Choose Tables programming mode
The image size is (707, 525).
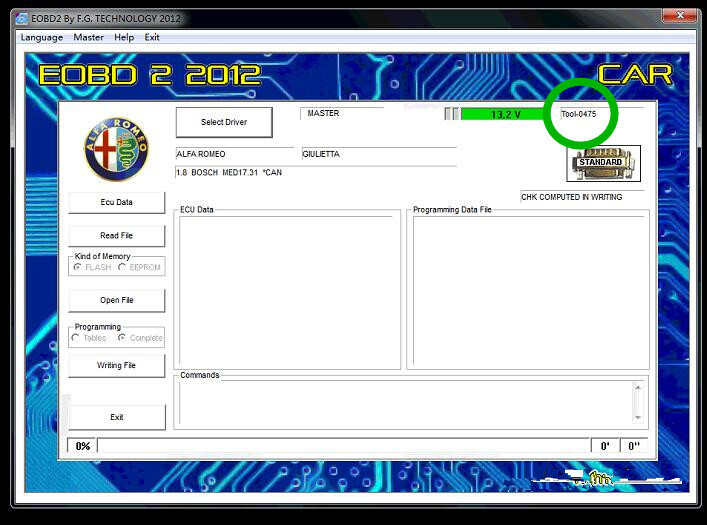(x=77, y=338)
